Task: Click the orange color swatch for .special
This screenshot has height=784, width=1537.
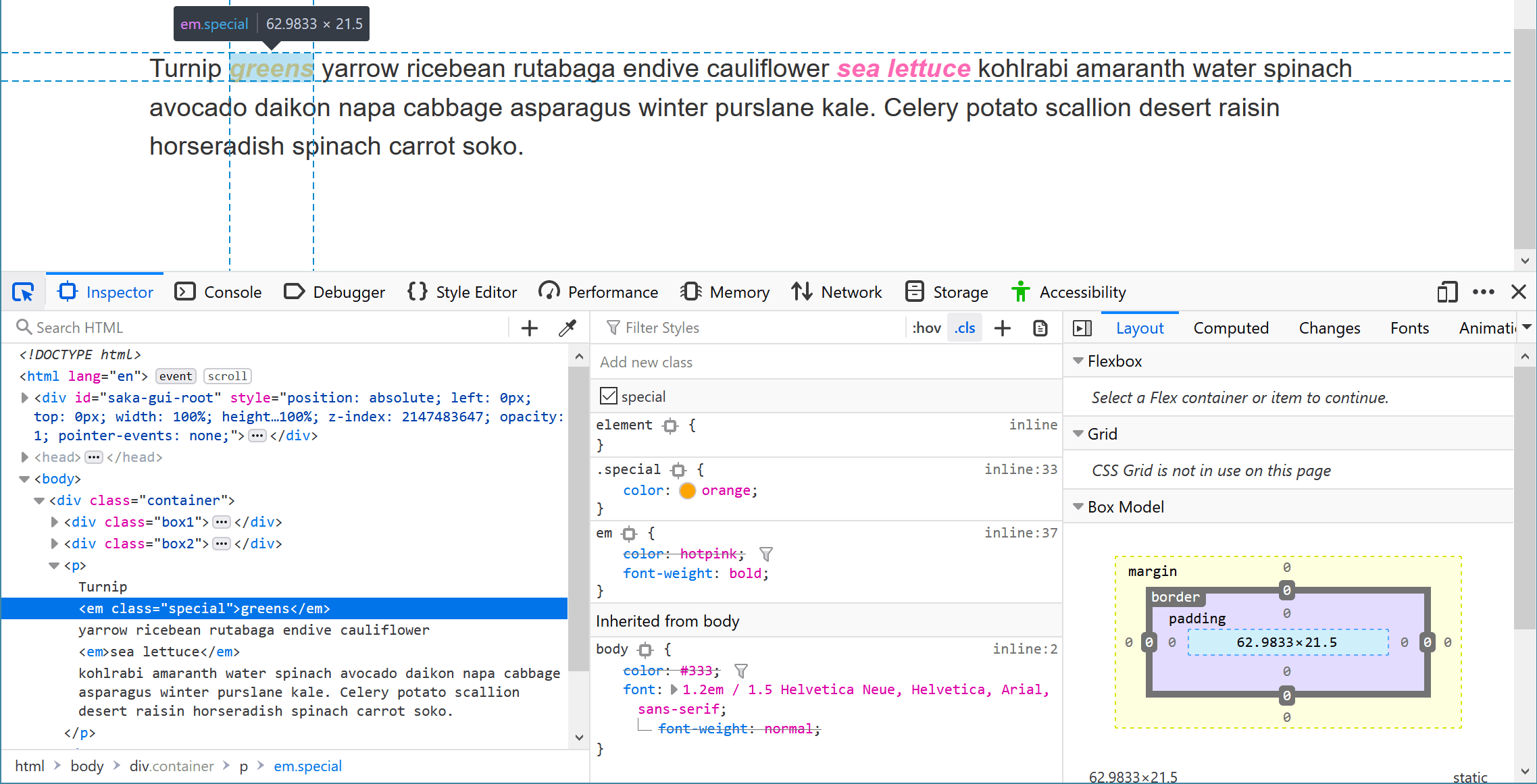Action: 687,490
